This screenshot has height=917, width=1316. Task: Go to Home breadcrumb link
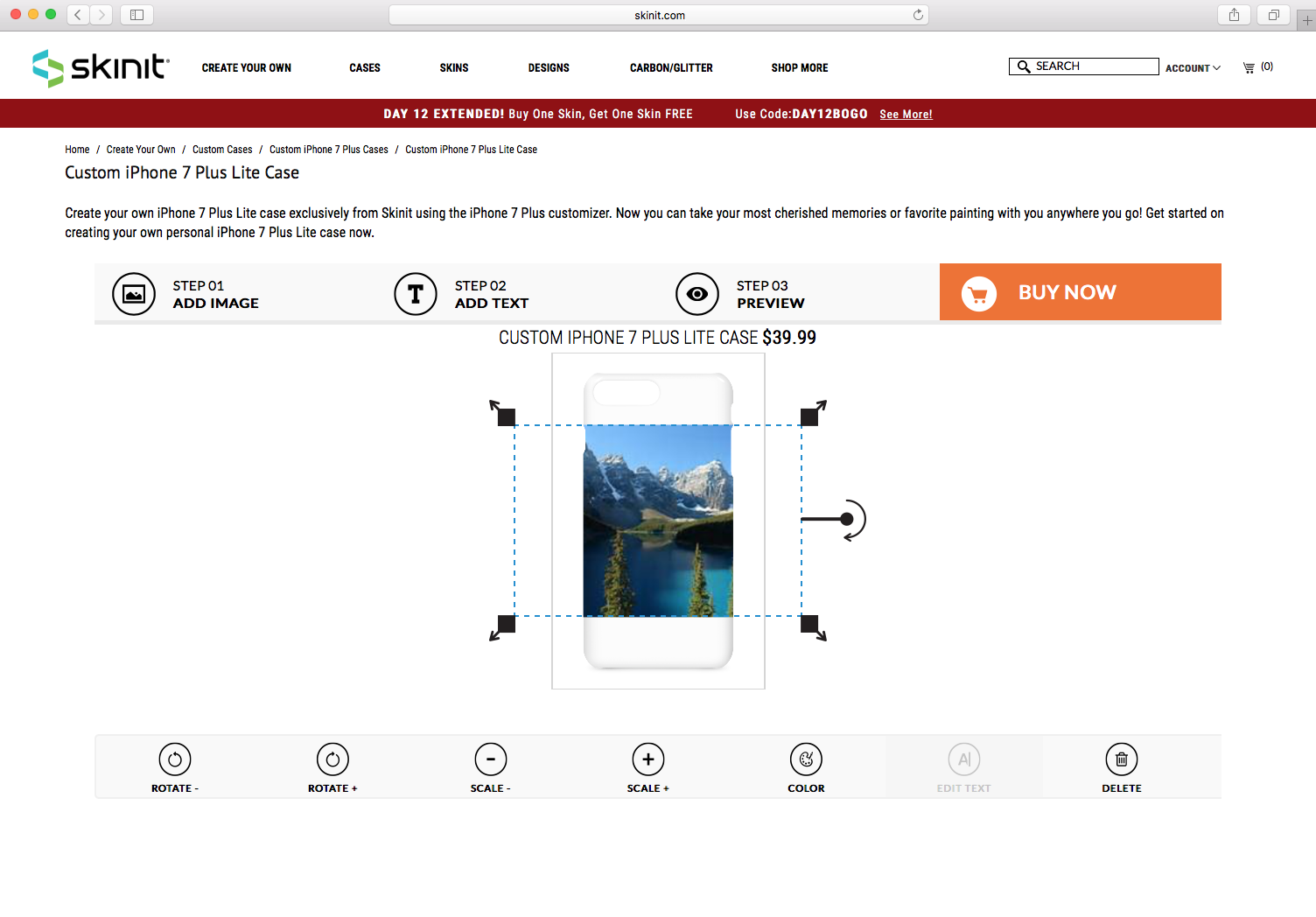coord(77,150)
